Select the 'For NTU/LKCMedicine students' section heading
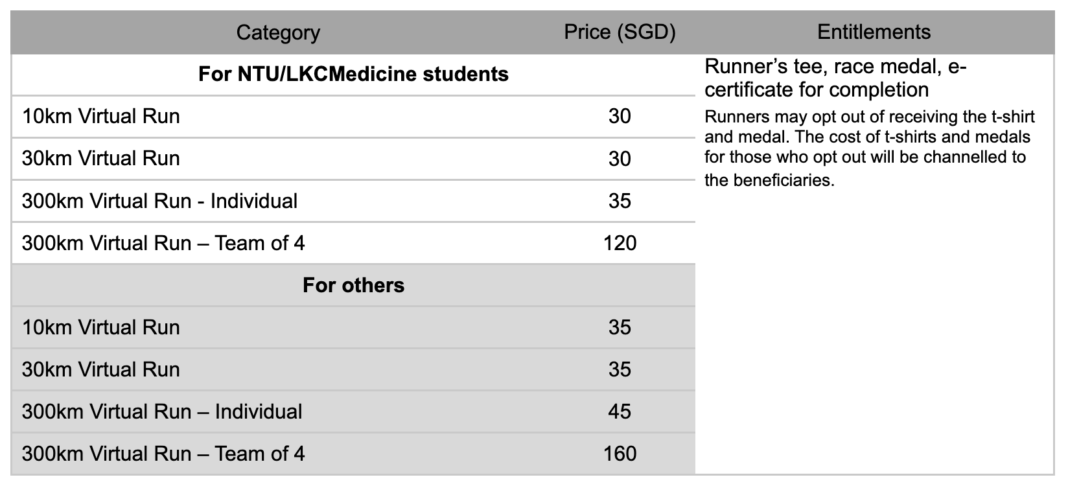The image size is (1068, 486). tap(353, 75)
